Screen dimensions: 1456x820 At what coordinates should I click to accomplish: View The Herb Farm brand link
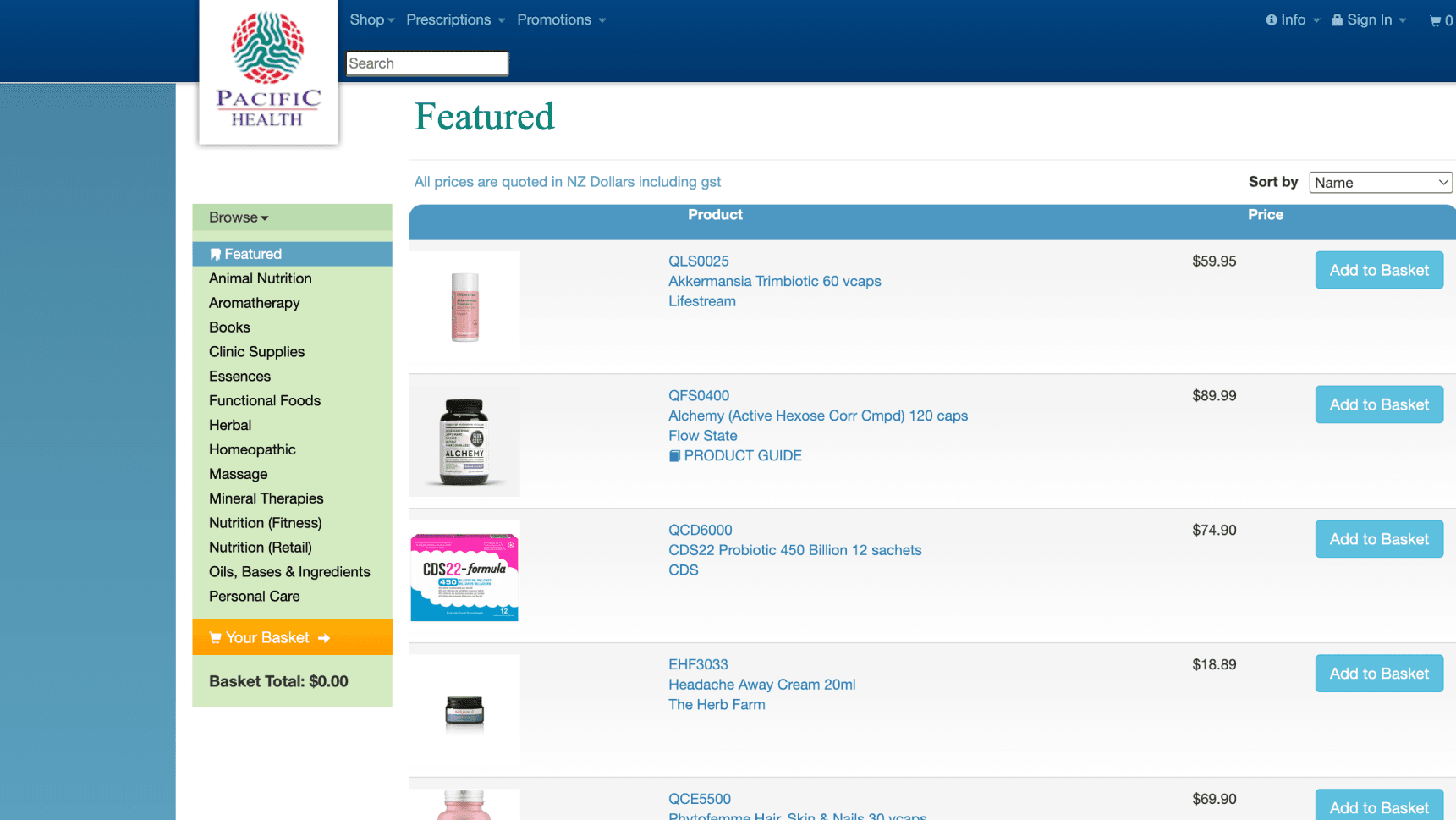(717, 706)
